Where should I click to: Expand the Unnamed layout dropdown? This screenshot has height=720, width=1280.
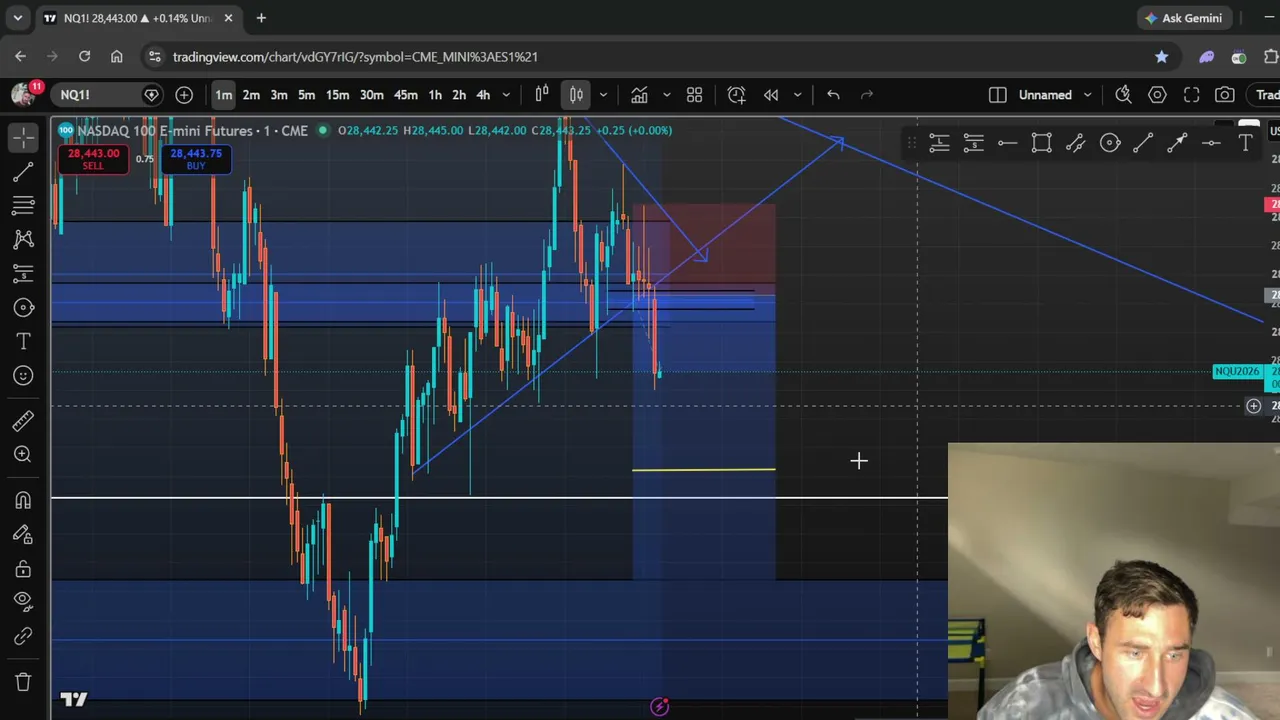click(1087, 95)
